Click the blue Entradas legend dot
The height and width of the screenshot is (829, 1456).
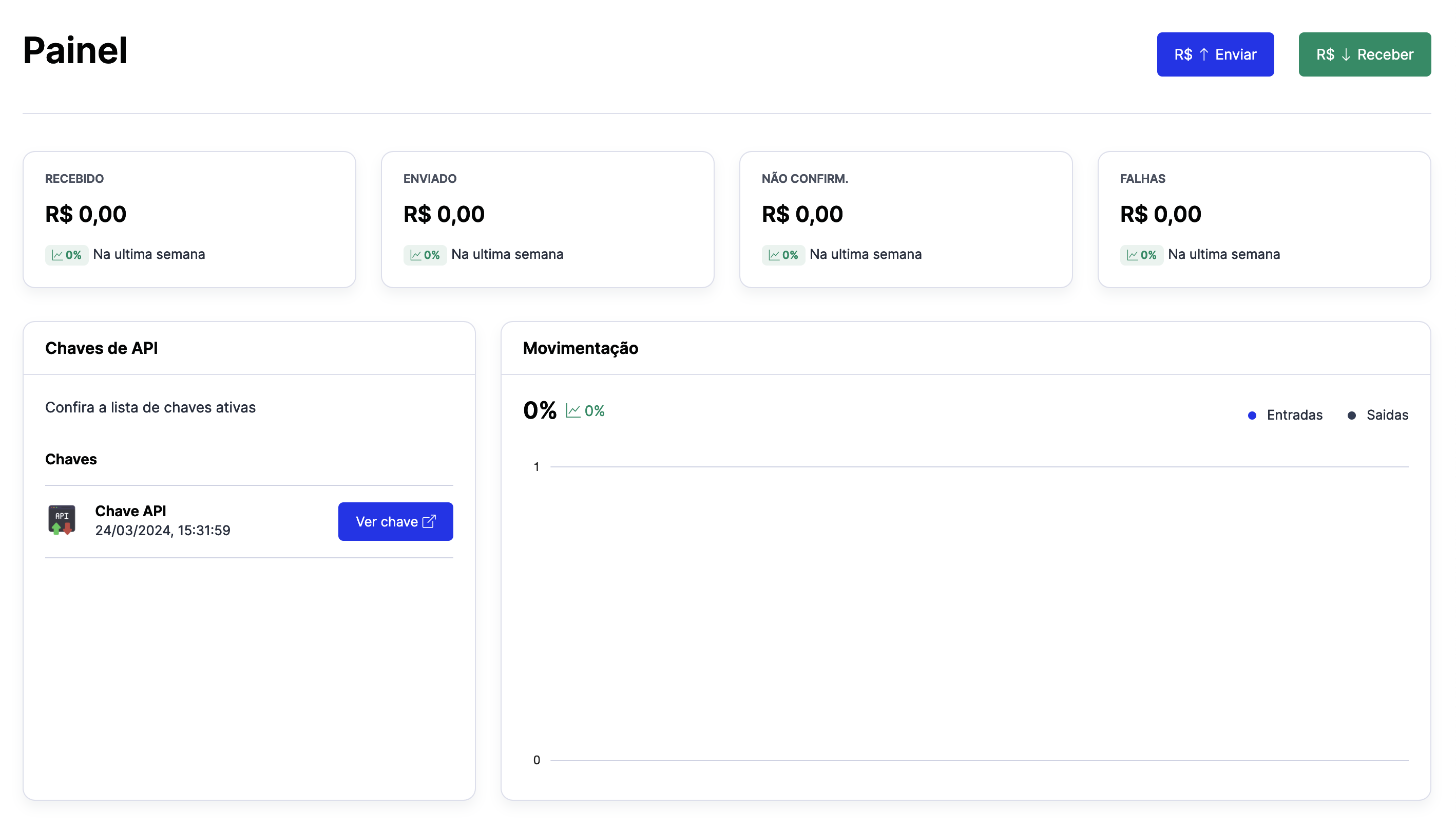point(1252,416)
